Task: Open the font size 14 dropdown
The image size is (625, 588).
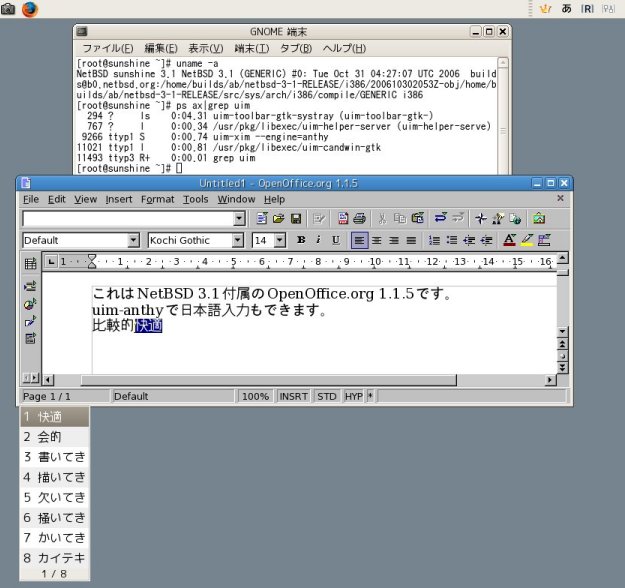Action: pyautogui.click(x=280, y=240)
